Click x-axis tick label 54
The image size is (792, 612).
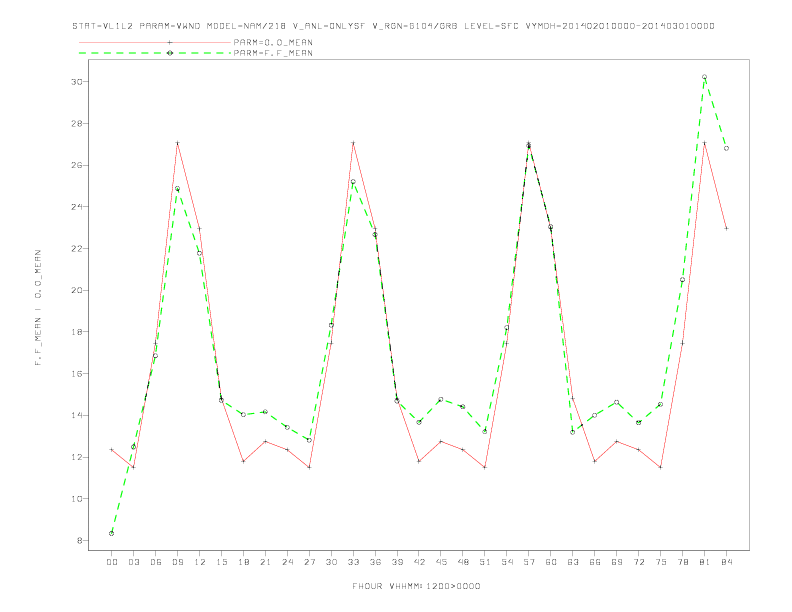(507, 562)
